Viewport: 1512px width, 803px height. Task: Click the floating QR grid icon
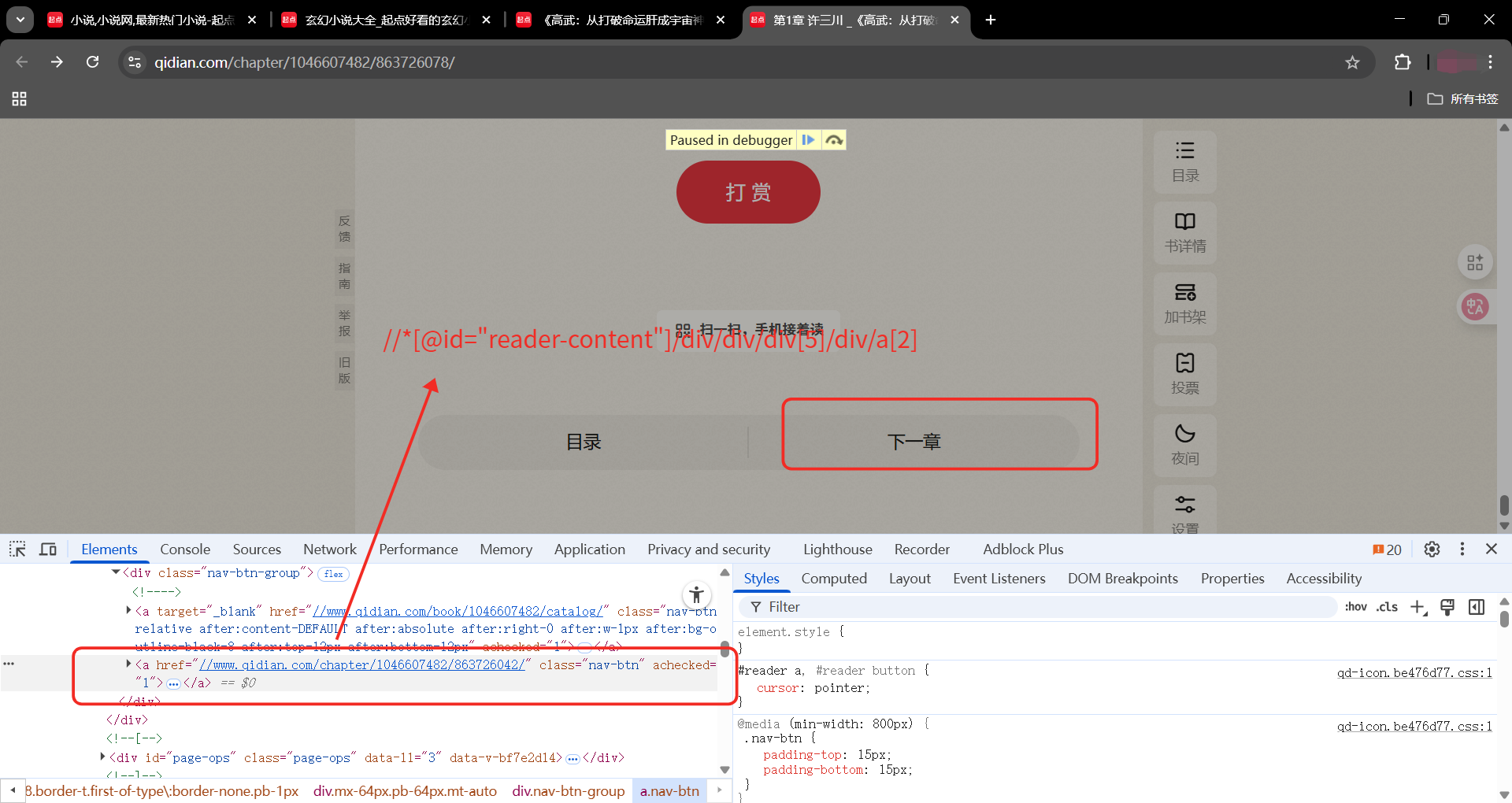[x=1475, y=262]
